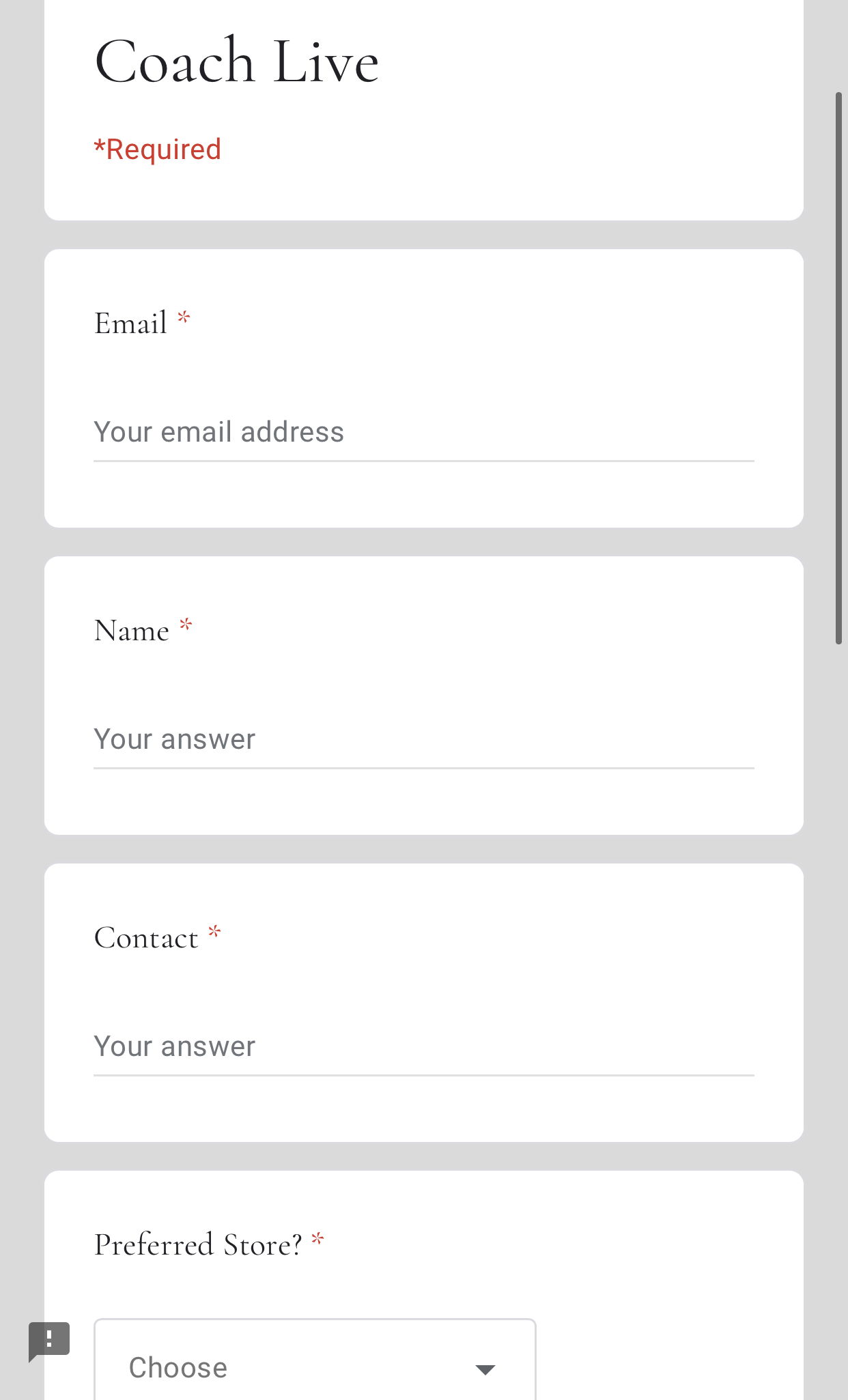Focus the 'Your email address' input field
848x1400 pixels.
pyautogui.click(x=423, y=432)
